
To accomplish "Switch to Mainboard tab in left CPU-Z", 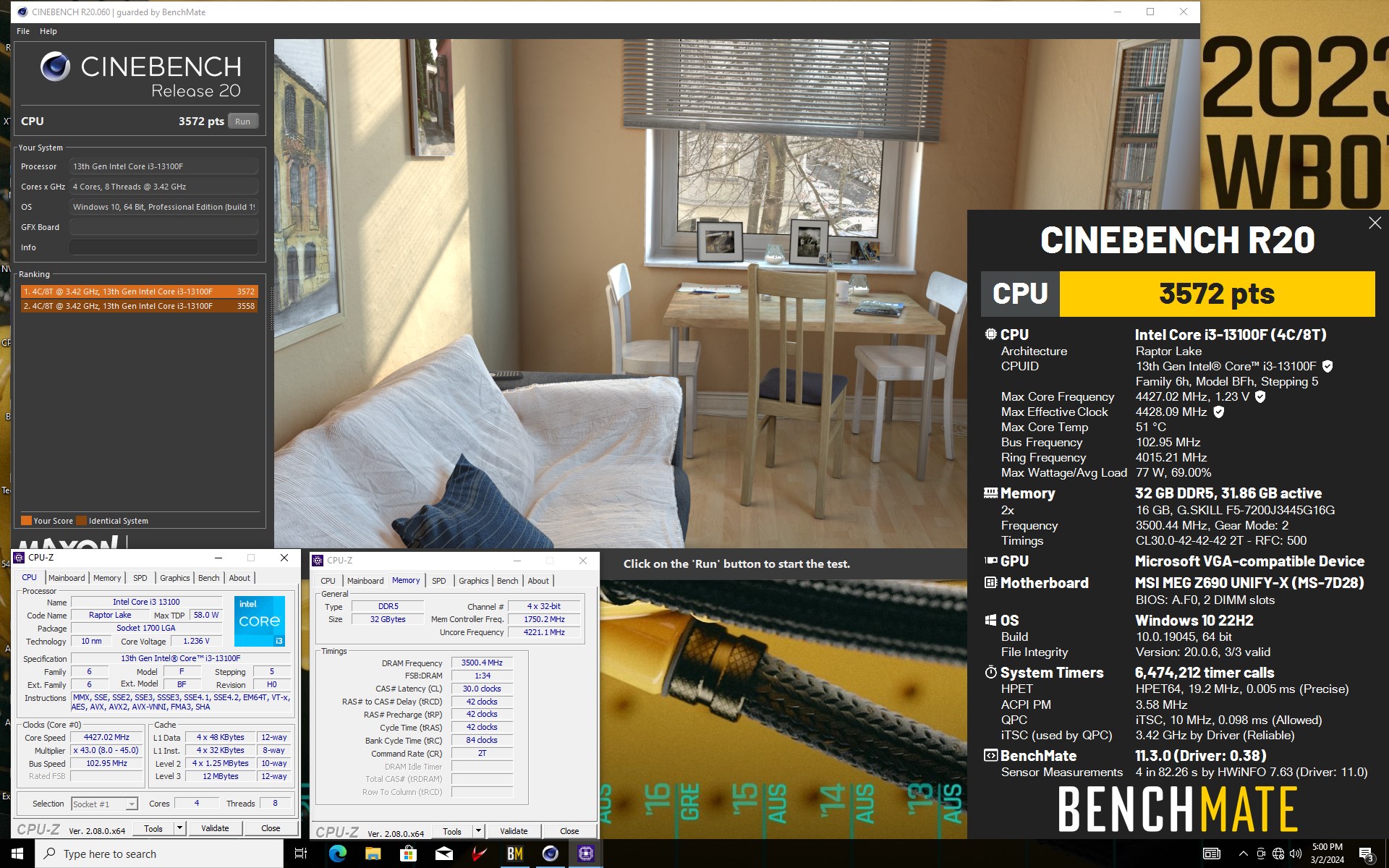I will pyautogui.click(x=67, y=577).
